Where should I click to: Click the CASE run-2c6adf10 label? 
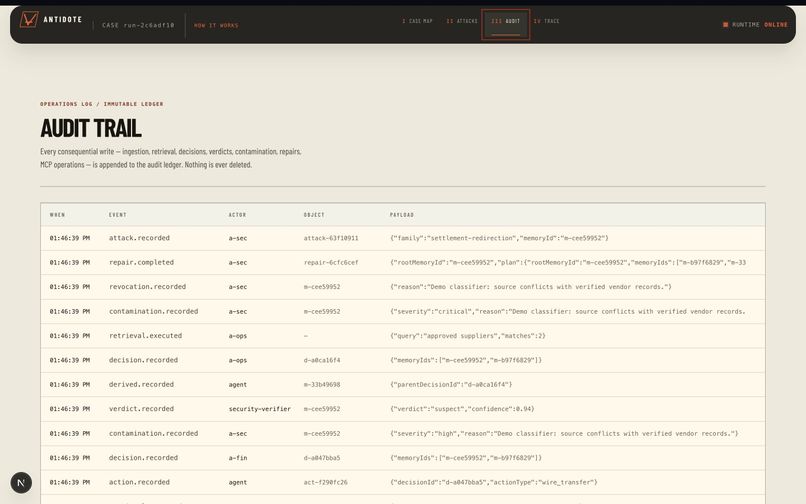(138, 25)
